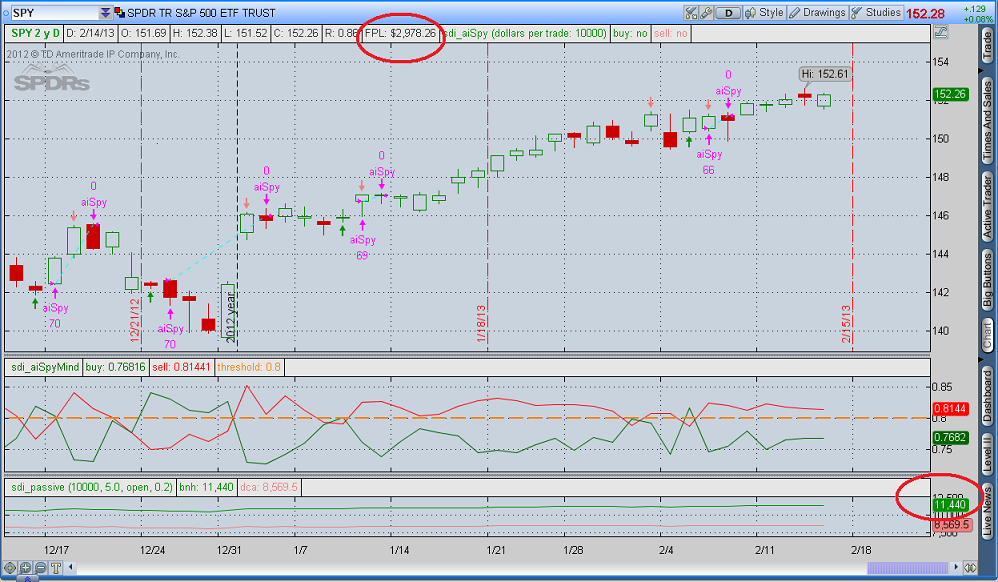
Task: Click the zoom out magnifier icon
Action: (40, 567)
